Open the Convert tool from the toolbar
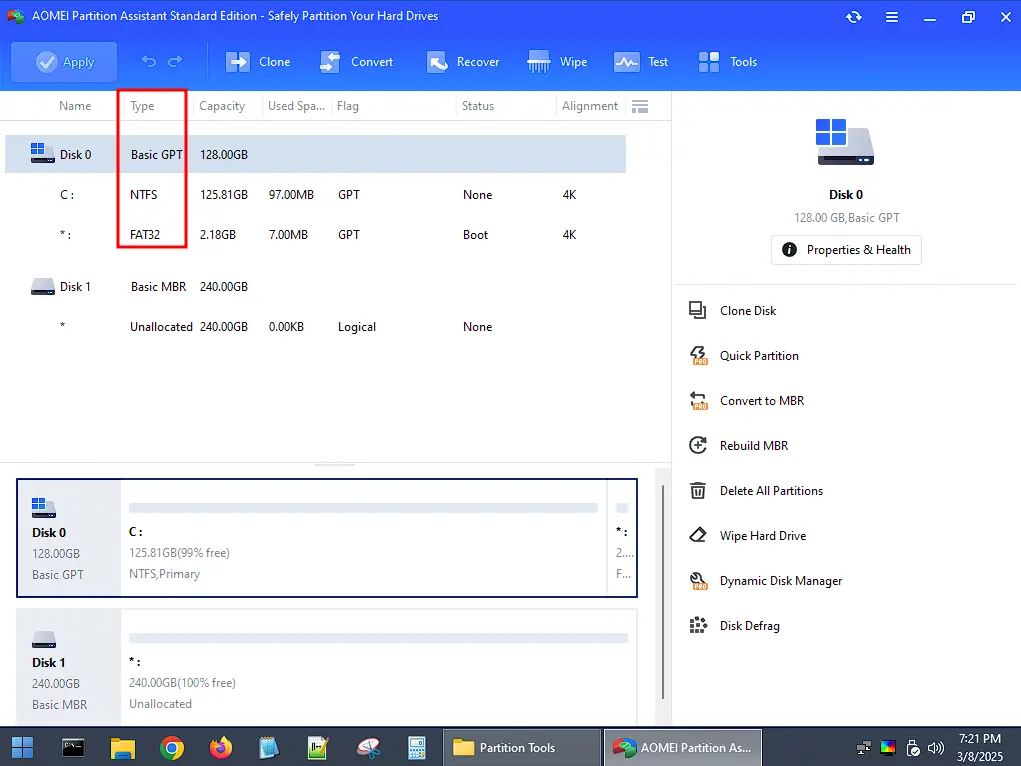Viewport: 1021px width, 766px height. click(x=357, y=61)
